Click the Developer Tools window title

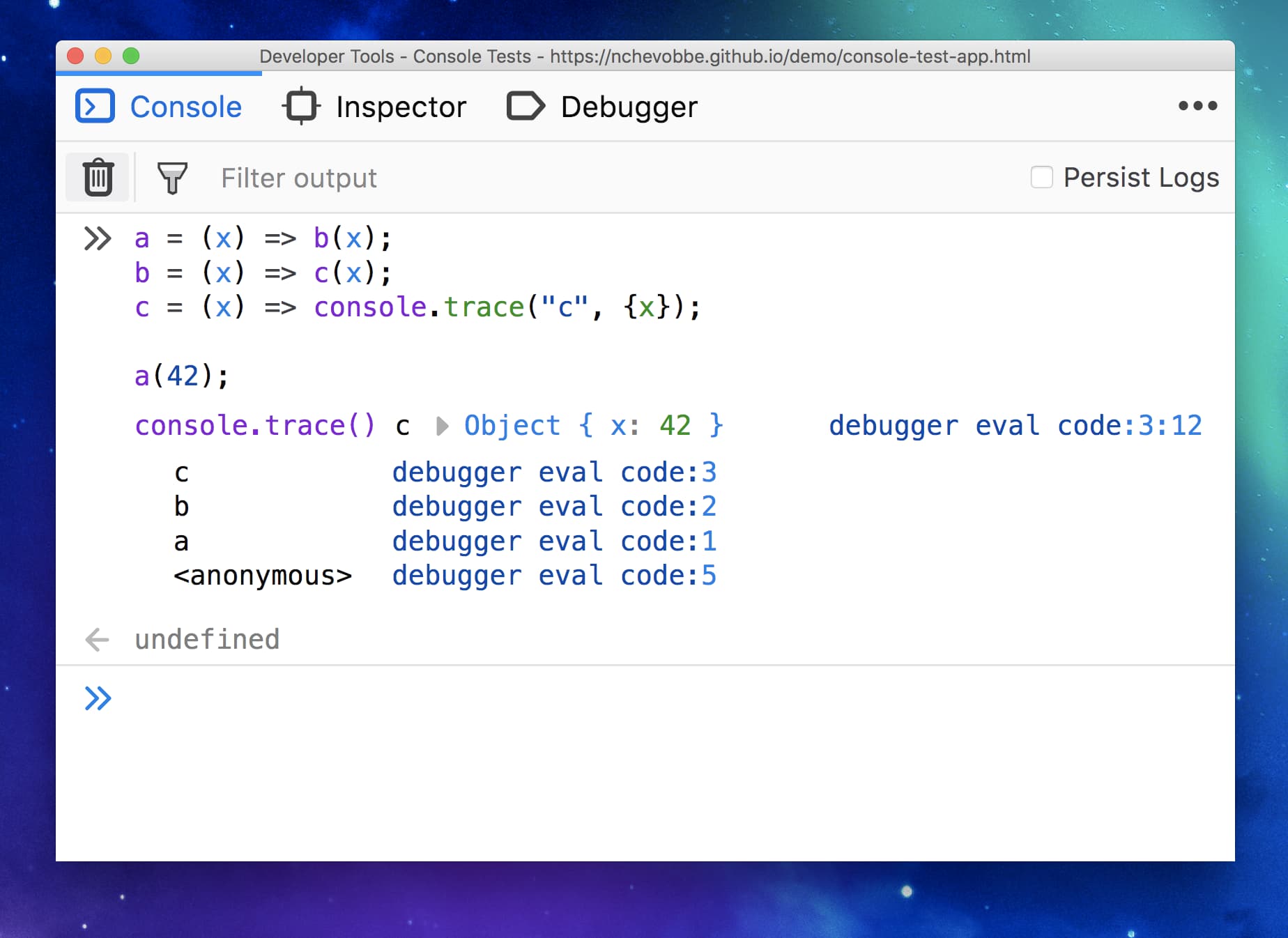click(645, 56)
